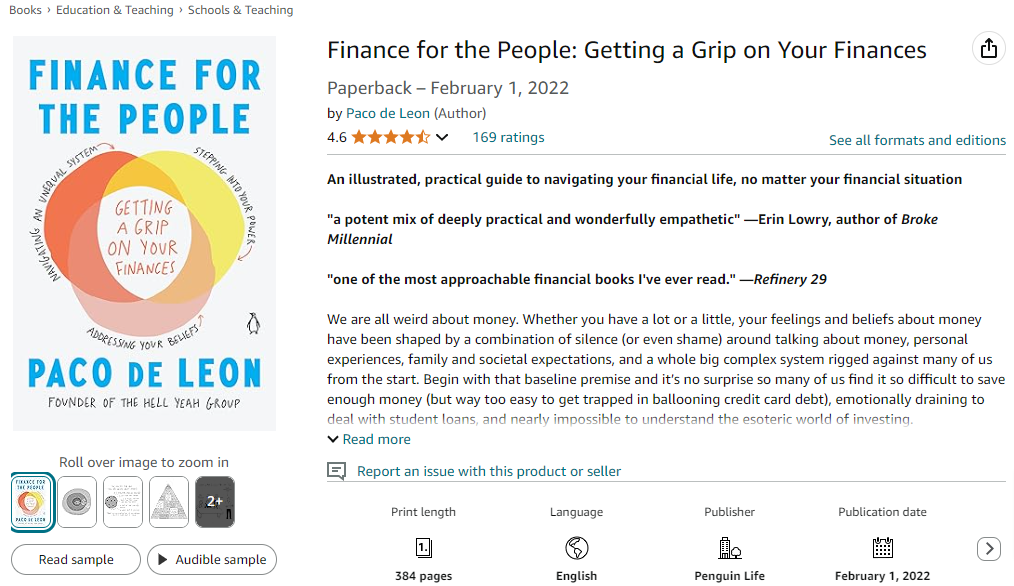Viewport: 1014px width, 586px height.
Task: View the 169 ratings link
Action: [x=507, y=136]
